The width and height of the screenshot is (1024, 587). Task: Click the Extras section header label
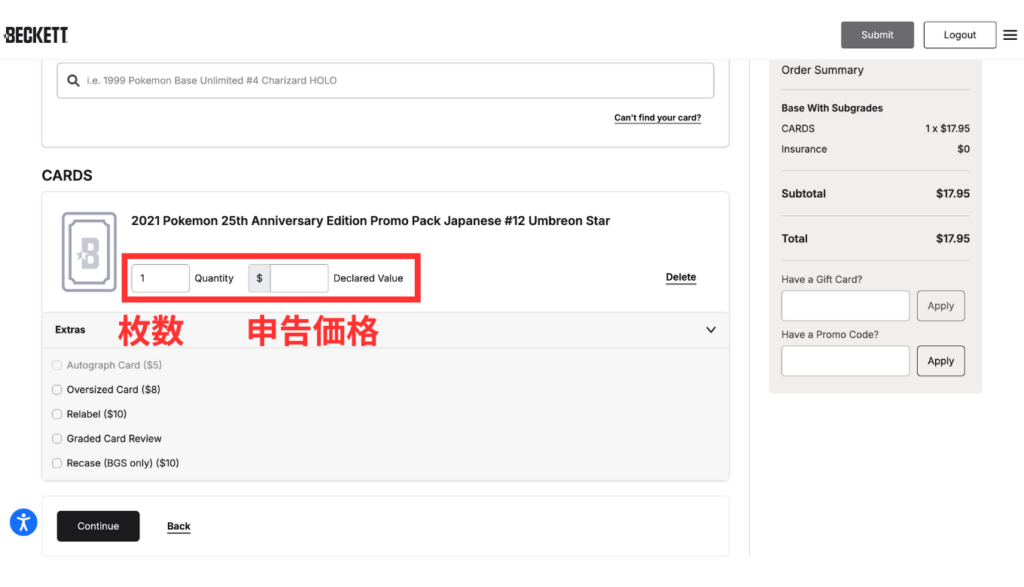[x=70, y=330]
